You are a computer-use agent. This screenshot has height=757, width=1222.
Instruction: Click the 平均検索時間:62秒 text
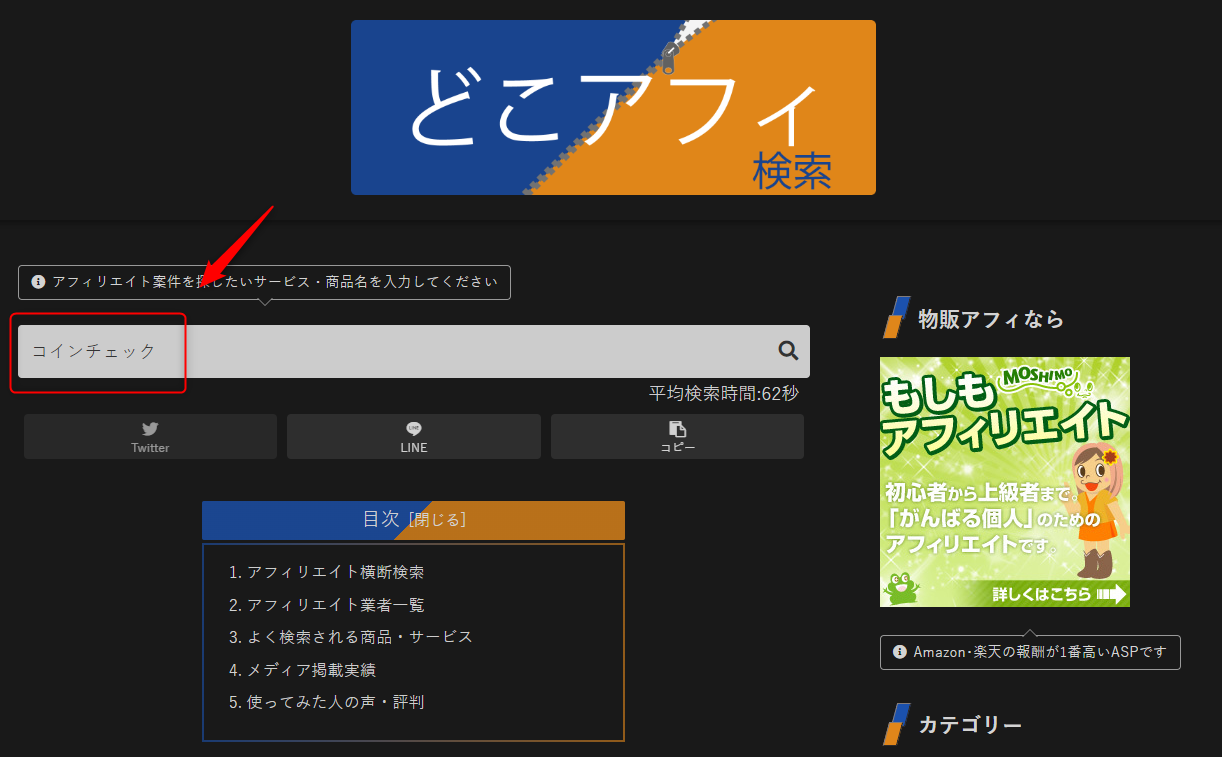[724, 393]
